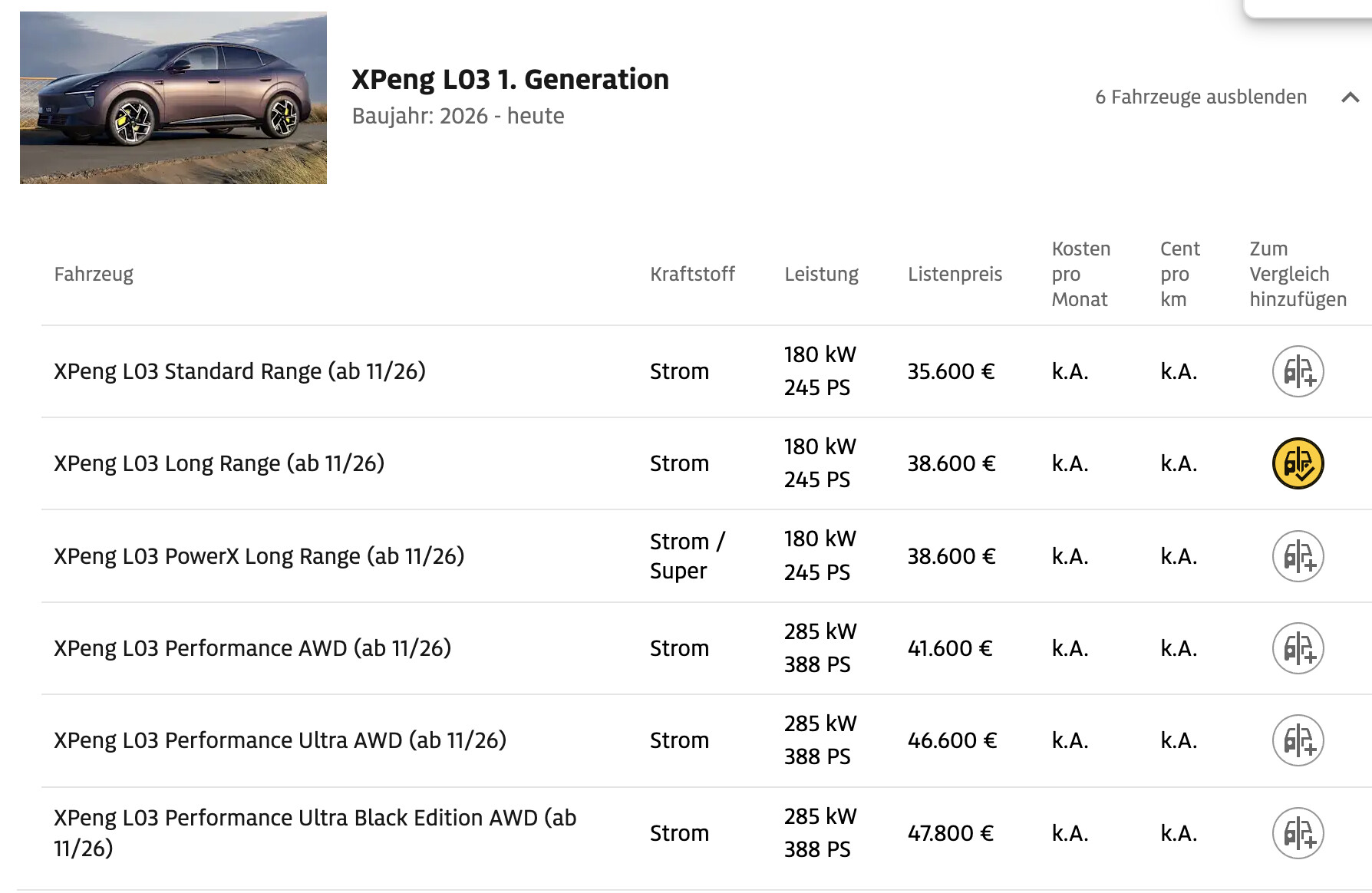Remove XPeng L03 Long Range from comparison

[x=1298, y=463]
